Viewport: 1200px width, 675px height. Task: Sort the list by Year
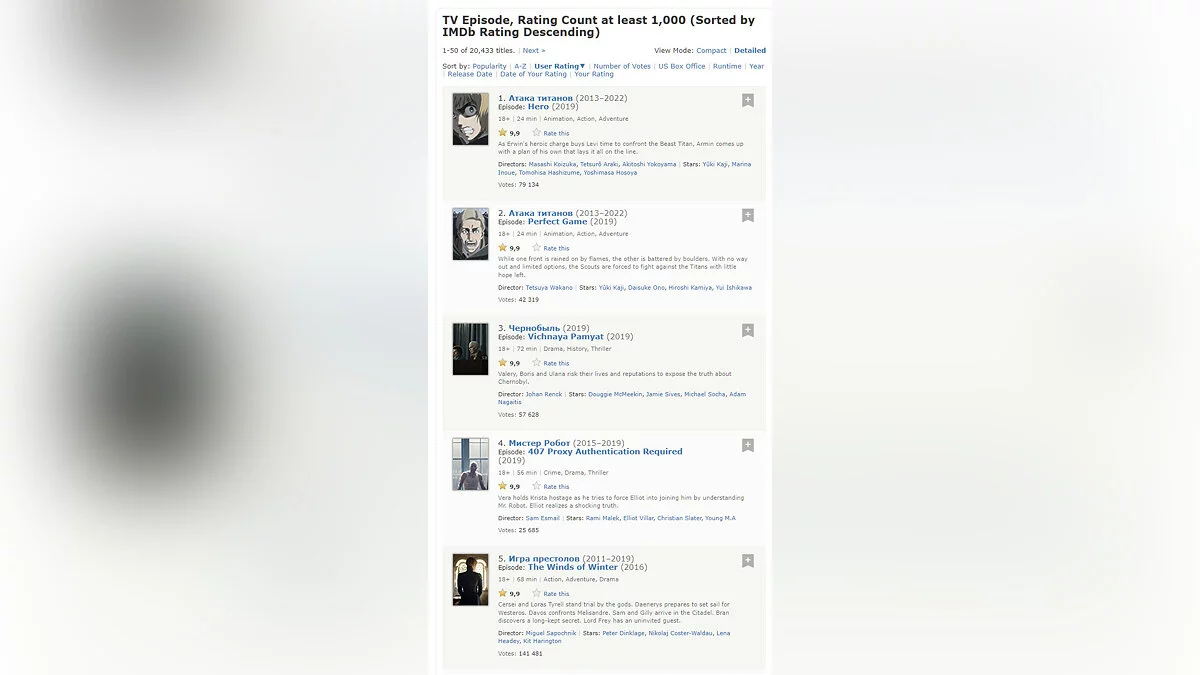tap(757, 66)
